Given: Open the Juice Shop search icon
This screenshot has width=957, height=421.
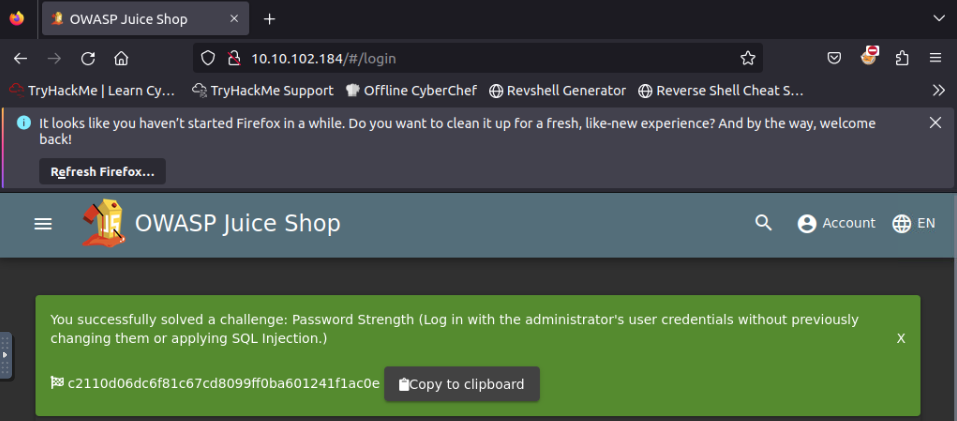Looking at the screenshot, I should pos(763,223).
